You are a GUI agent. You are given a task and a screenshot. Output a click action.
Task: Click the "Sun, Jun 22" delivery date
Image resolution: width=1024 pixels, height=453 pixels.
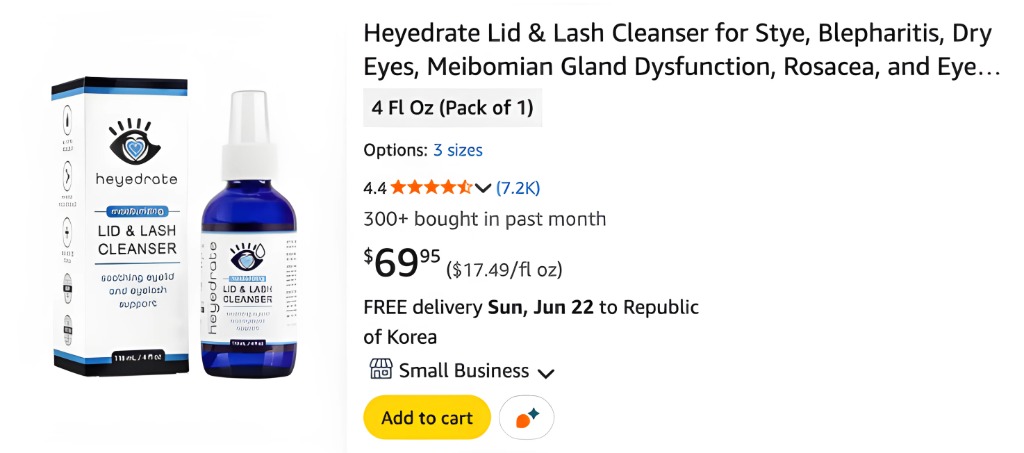pyautogui.click(x=540, y=307)
